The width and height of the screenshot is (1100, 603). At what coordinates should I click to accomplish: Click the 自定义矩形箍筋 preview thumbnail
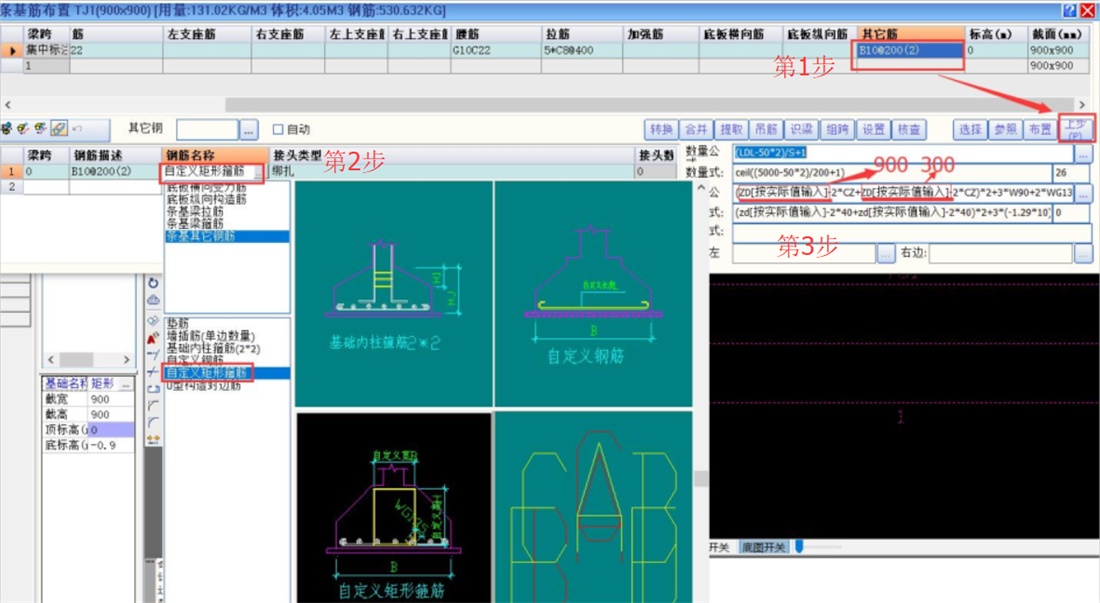tap(394, 508)
